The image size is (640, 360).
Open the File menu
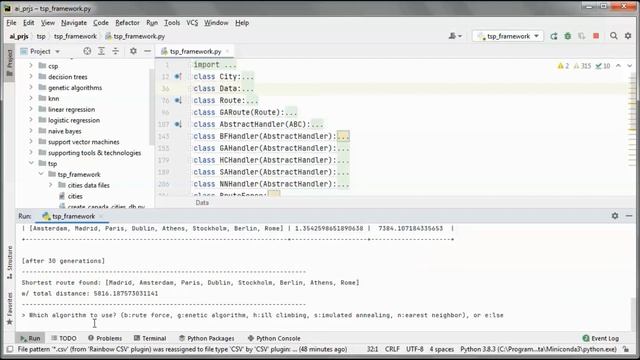pos(11,23)
